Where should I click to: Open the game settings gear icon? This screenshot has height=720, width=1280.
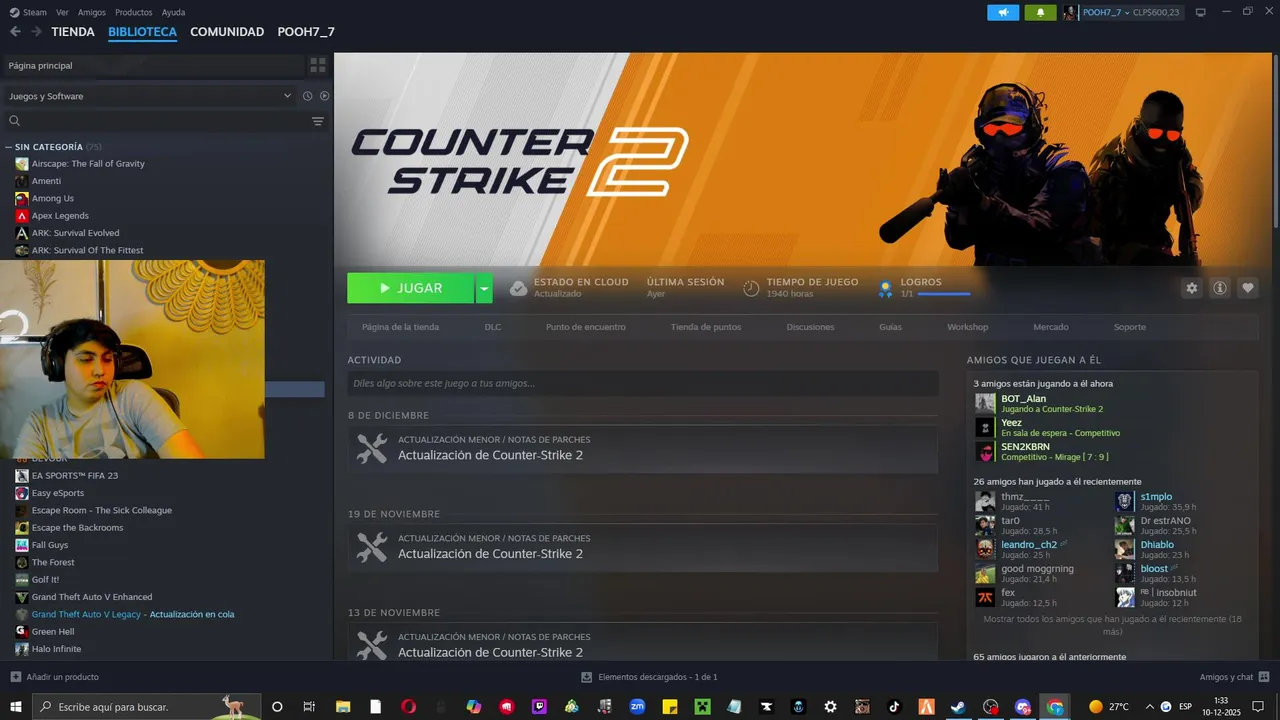pos(1191,288)
